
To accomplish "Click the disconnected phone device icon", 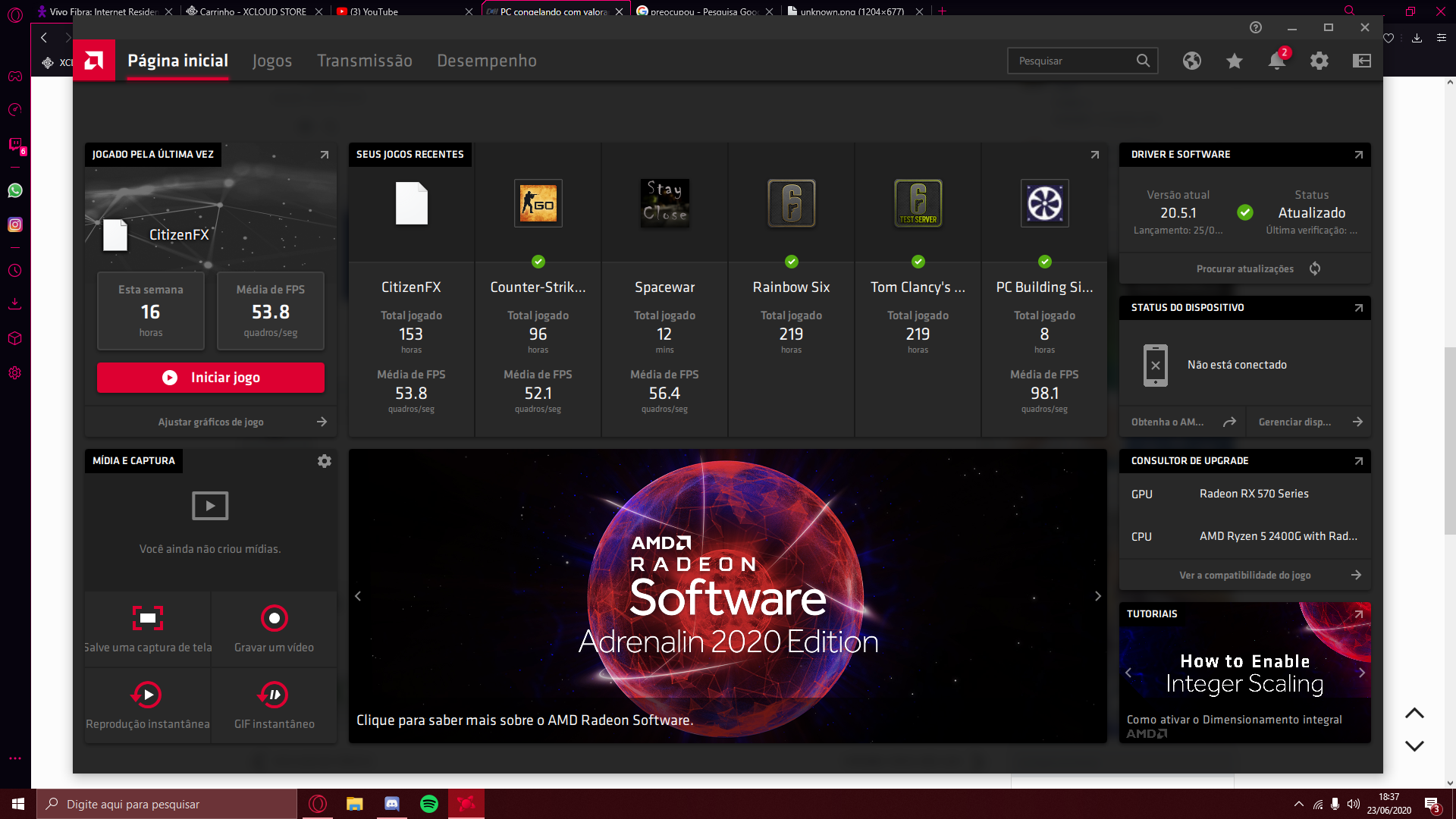I will pyautogui.click(x=1156, y=365).
